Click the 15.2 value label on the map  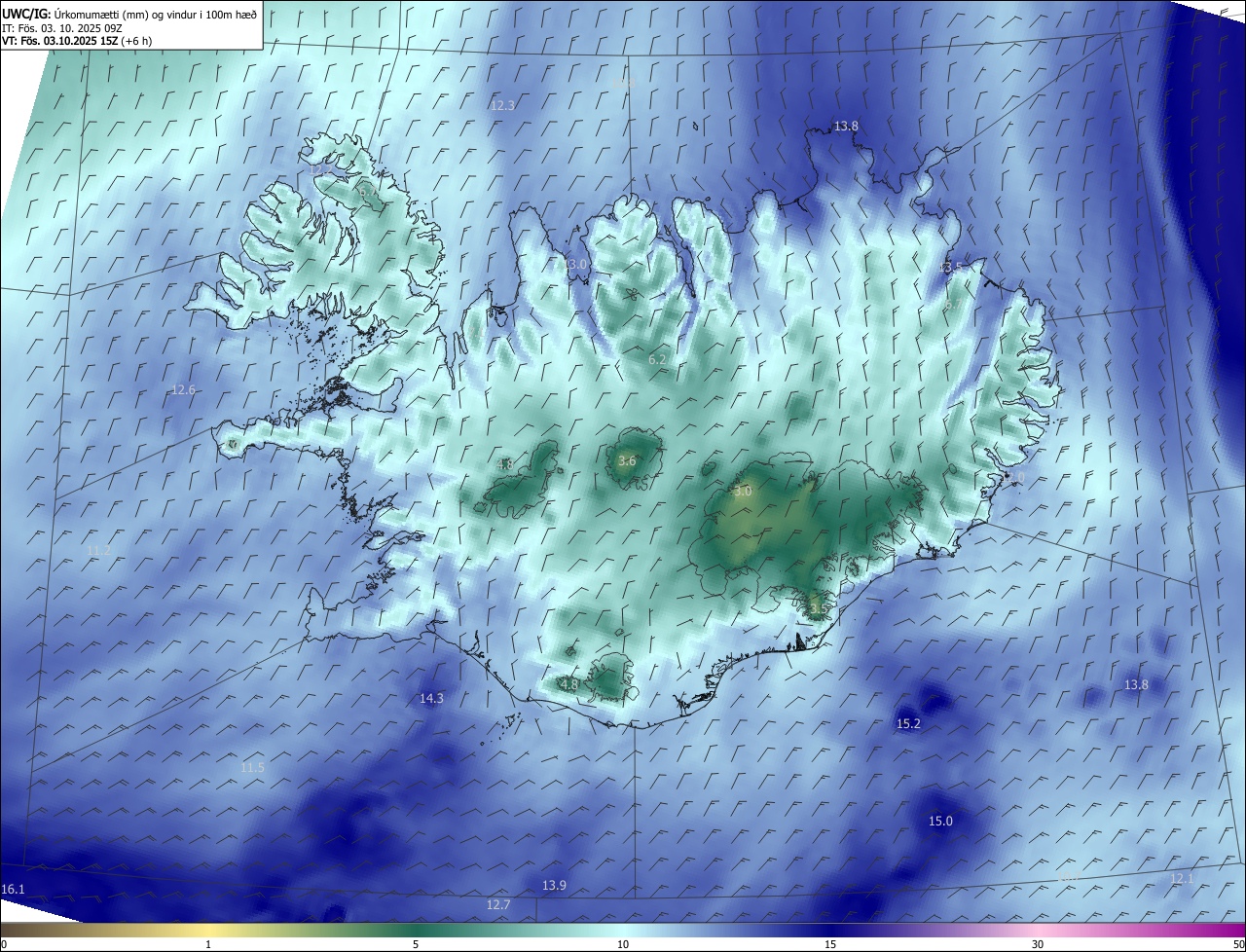pos(908,723)
